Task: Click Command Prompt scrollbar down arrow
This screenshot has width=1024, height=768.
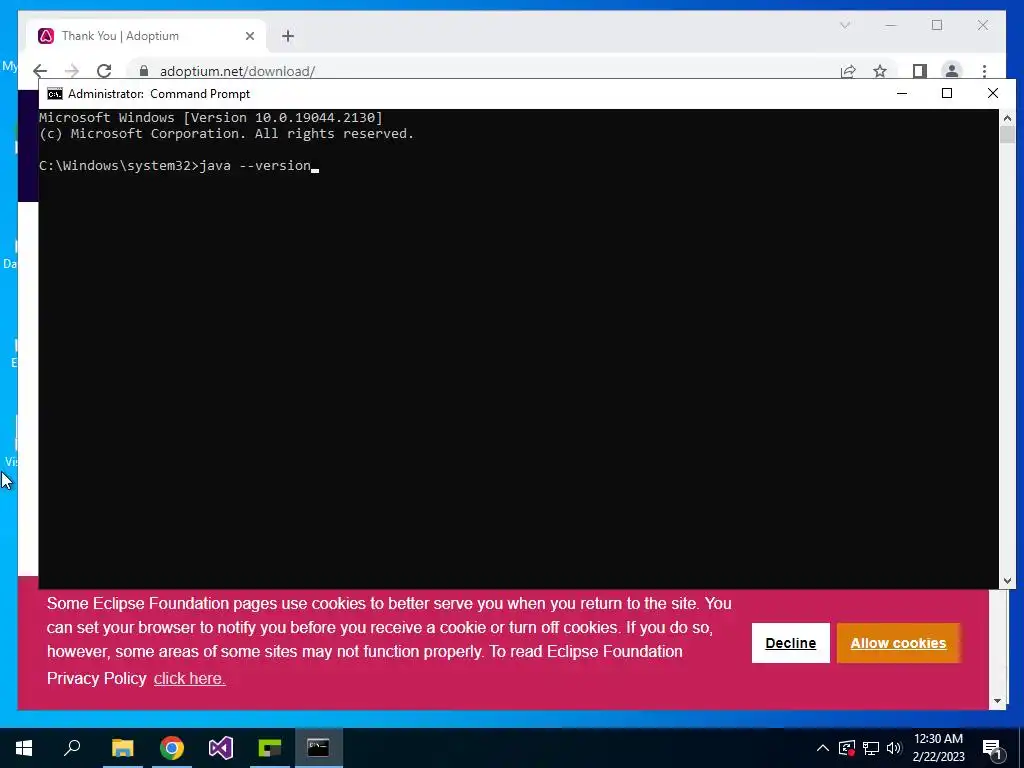Action: [x=1007, y=581]
